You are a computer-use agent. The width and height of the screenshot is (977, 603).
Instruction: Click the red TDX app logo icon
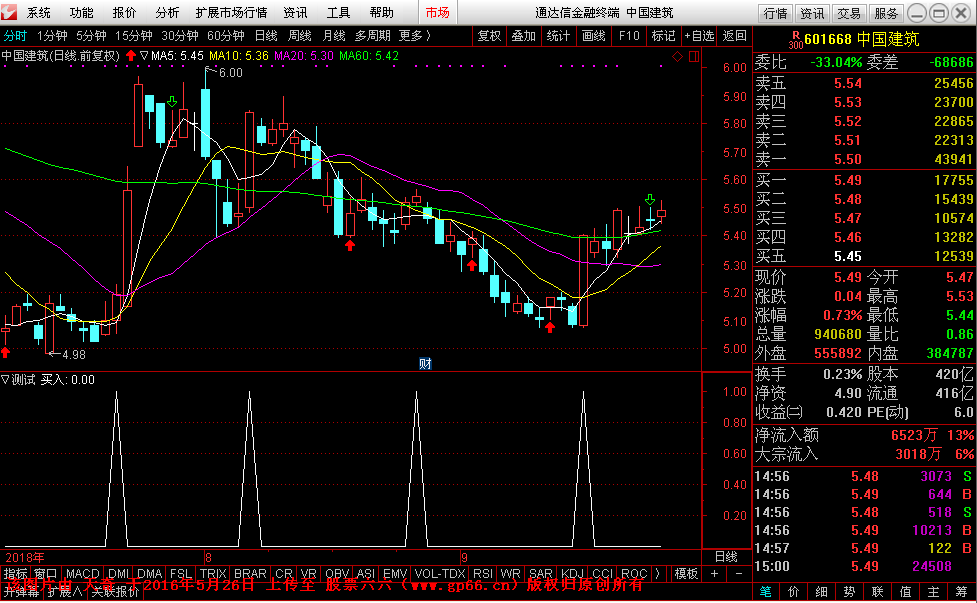click(11, 13)
